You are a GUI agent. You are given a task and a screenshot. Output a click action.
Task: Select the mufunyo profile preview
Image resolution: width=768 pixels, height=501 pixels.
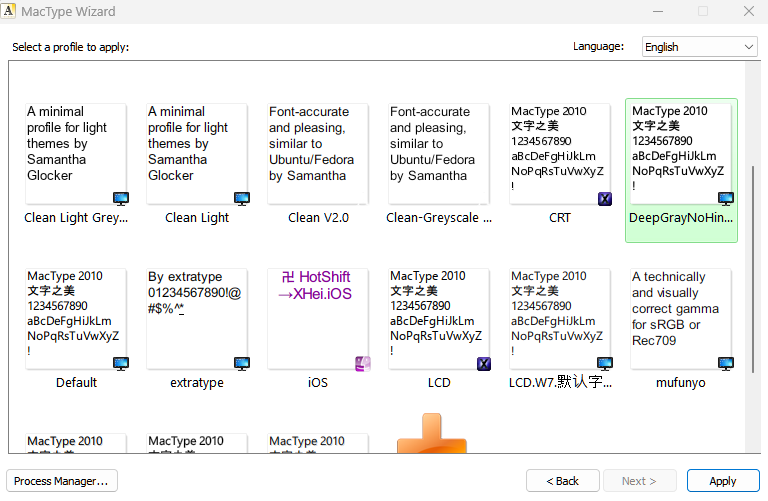click(681, 319)
